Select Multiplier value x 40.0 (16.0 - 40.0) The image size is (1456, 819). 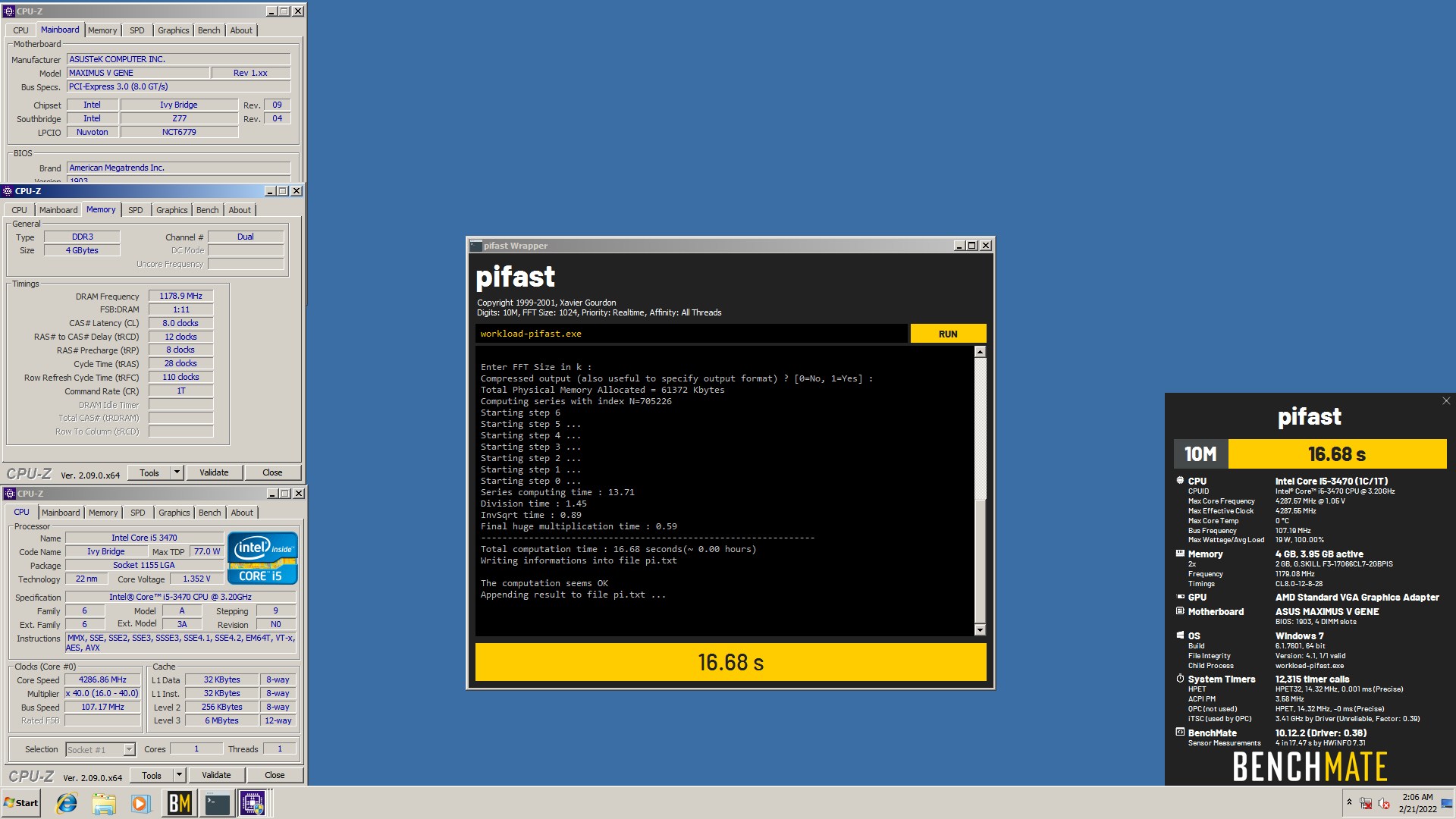[x=102, y=693]
